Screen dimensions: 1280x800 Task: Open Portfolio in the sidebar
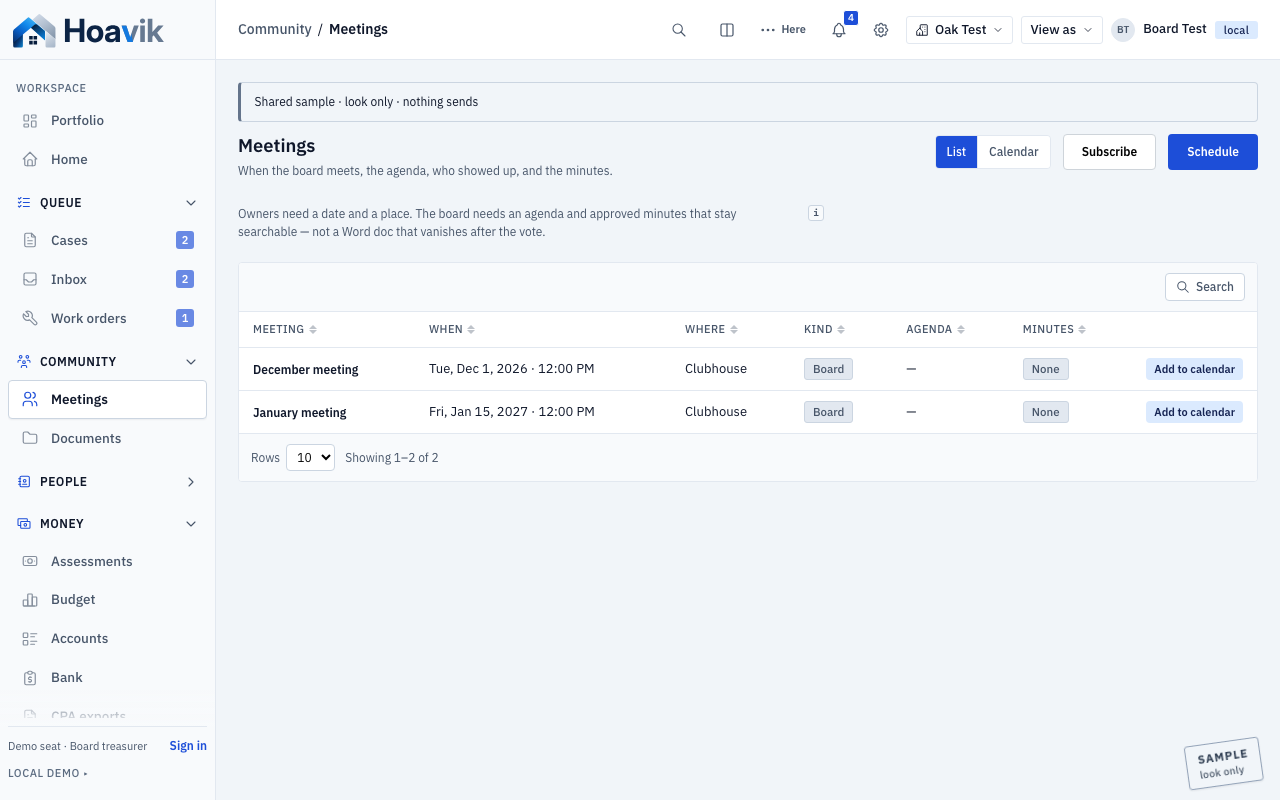[x=107, y=121]
